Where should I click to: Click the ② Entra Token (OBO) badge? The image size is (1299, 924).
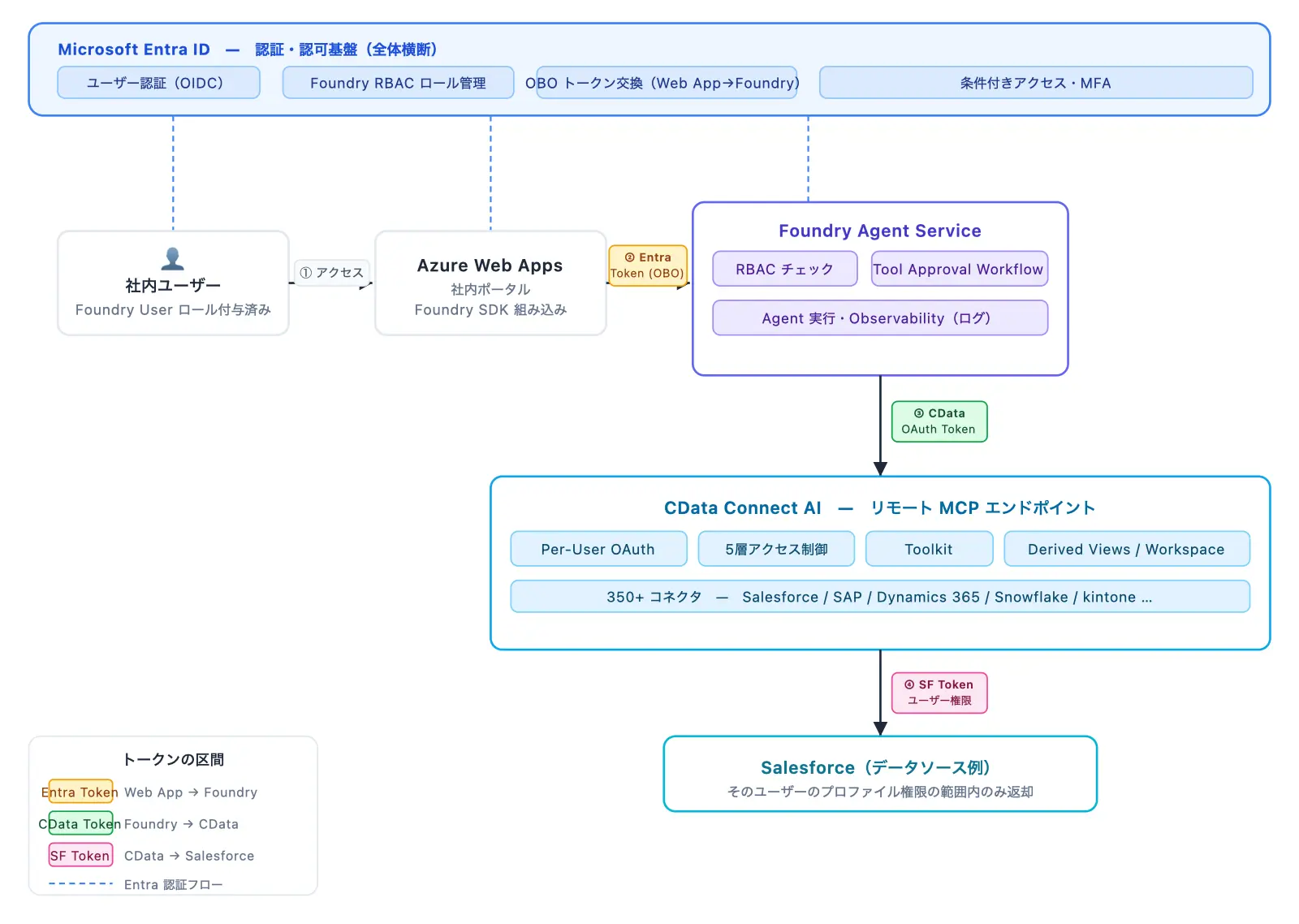(648, 266)
